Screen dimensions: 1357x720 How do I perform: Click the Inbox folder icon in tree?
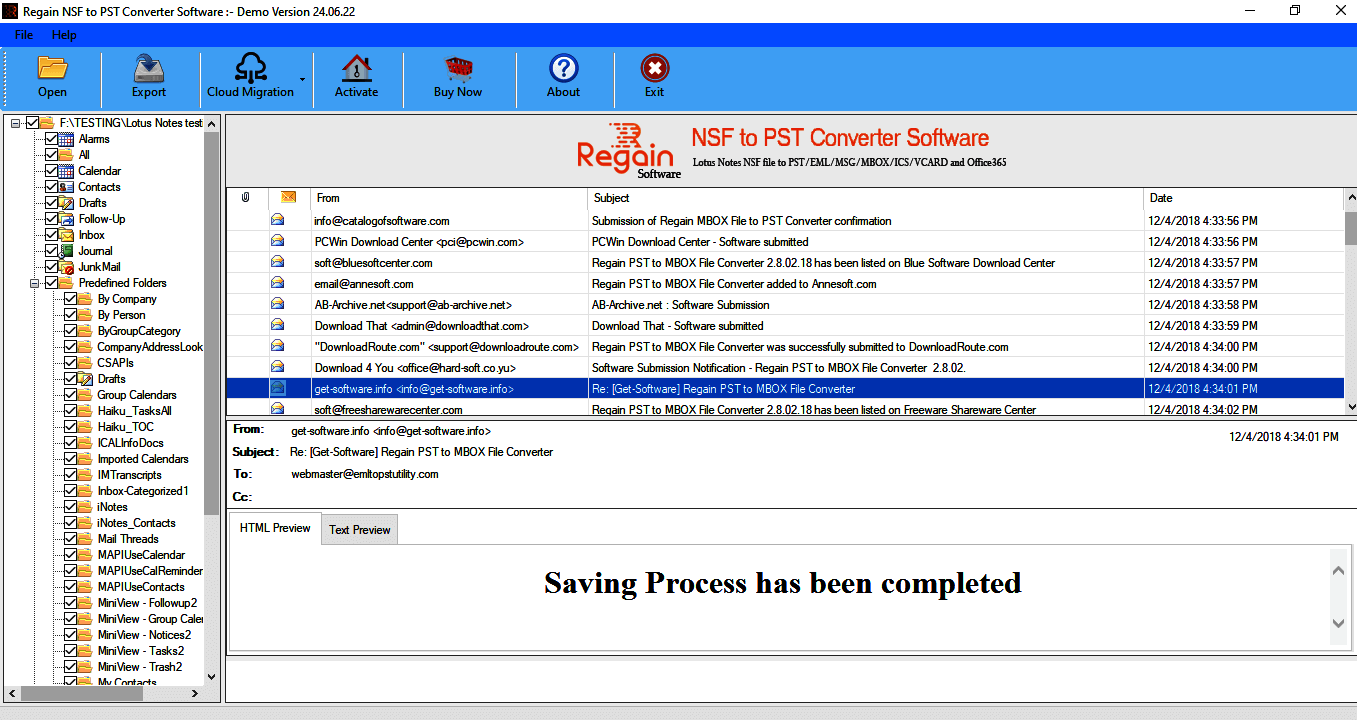68,235
